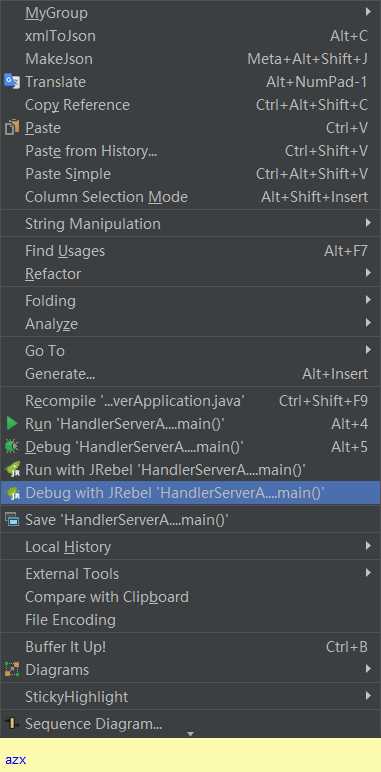
Task: Click the azx link below menu
Action: coord(16,759)
